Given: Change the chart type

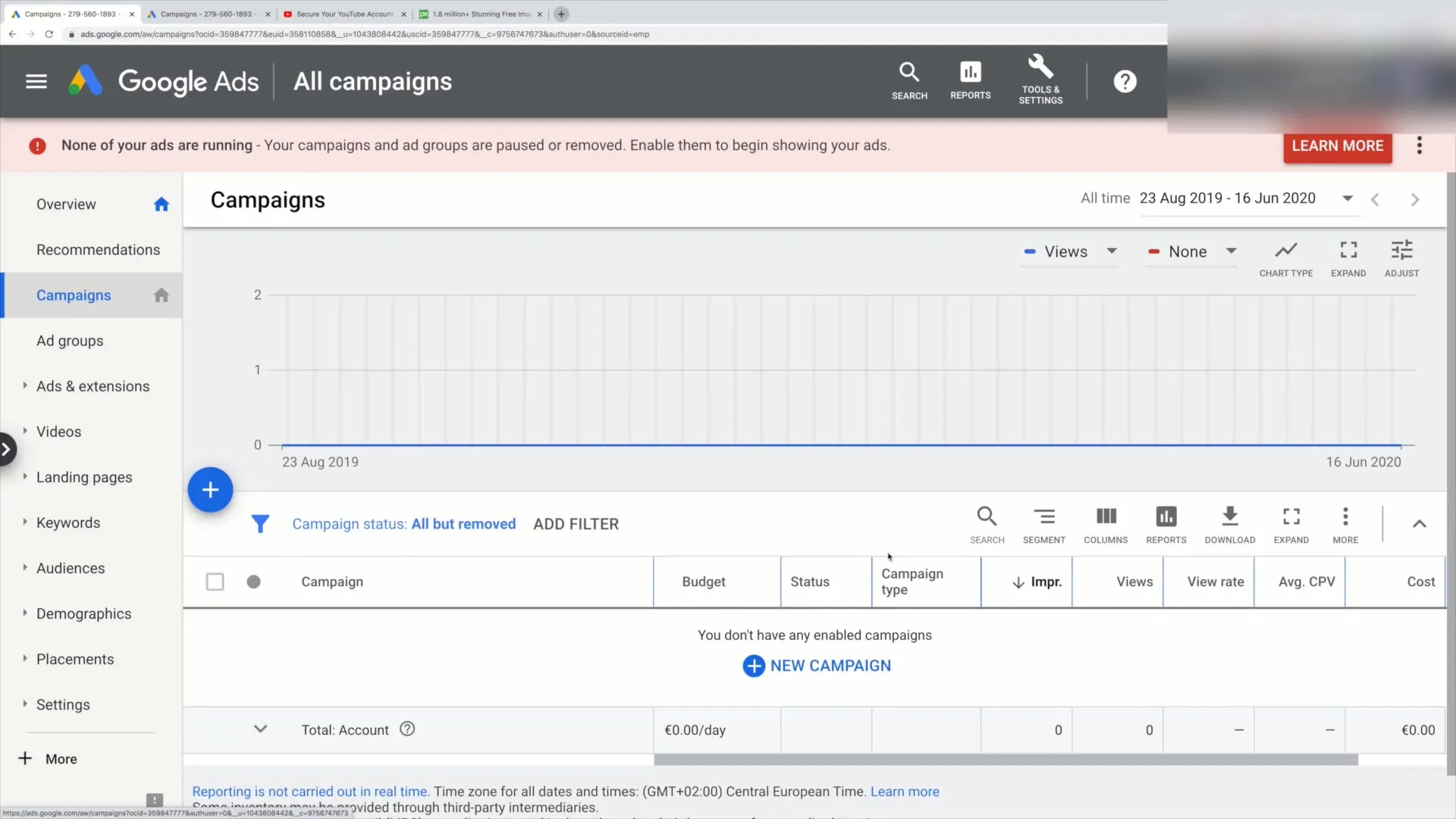Looking at the screenshot, I should coord(1285,259).
